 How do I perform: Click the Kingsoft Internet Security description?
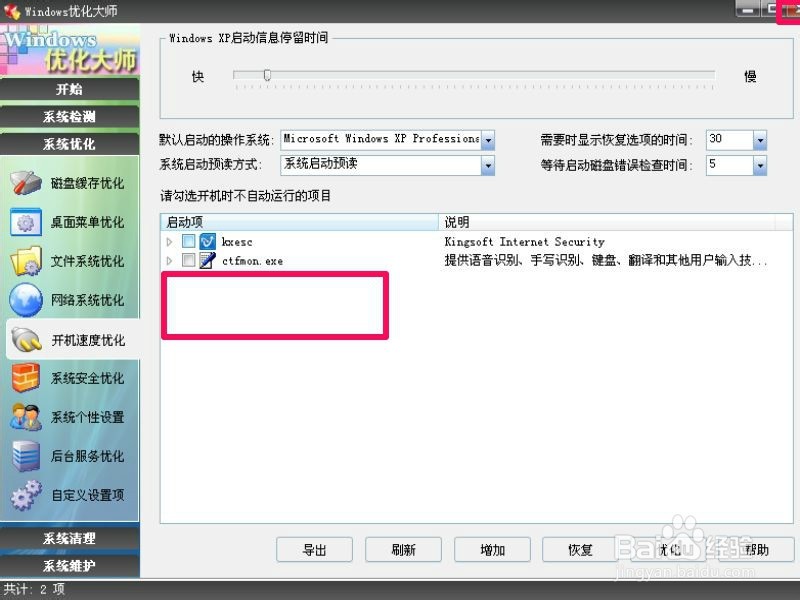pos(524,242)
